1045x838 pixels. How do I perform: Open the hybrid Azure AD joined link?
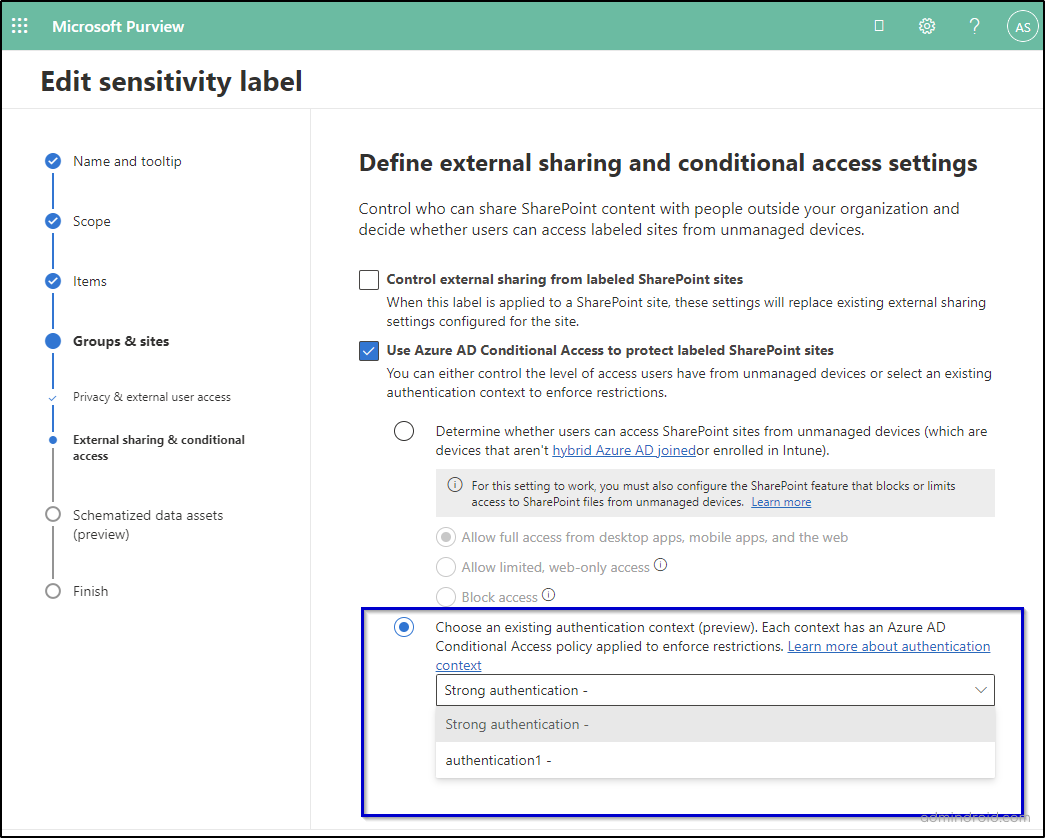[624, 450]
